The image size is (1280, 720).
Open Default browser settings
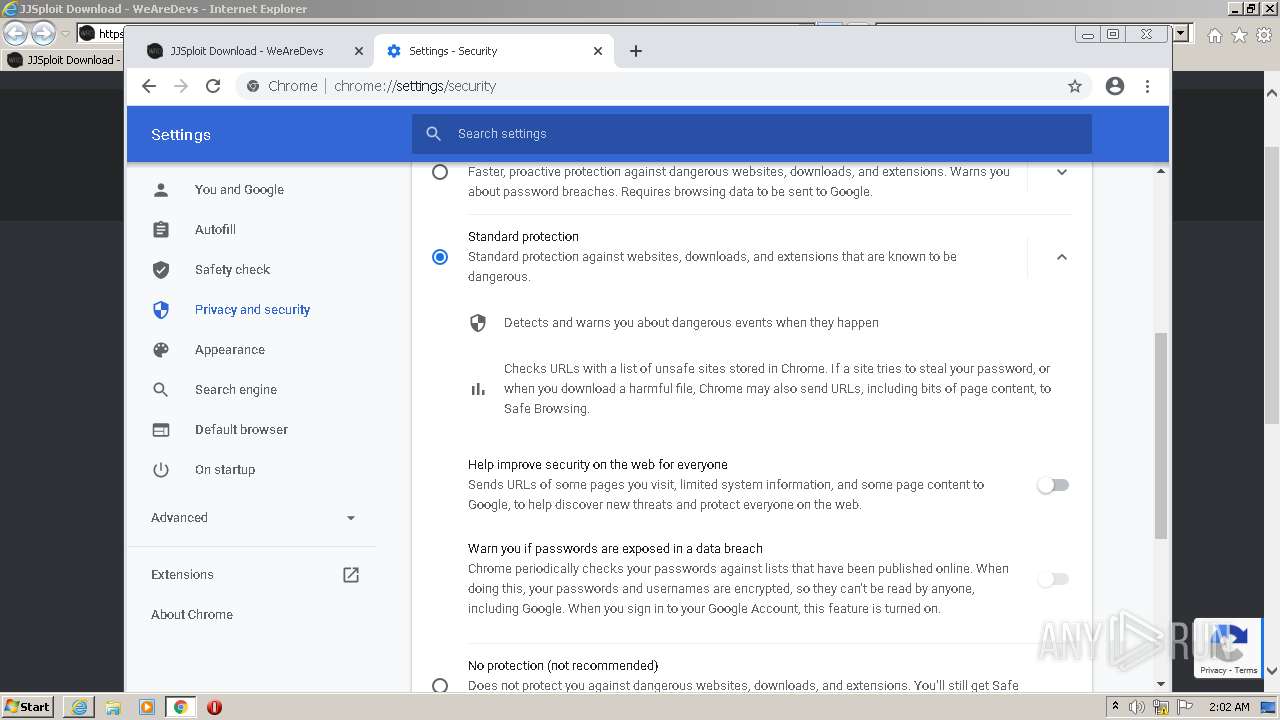[241, 430]
